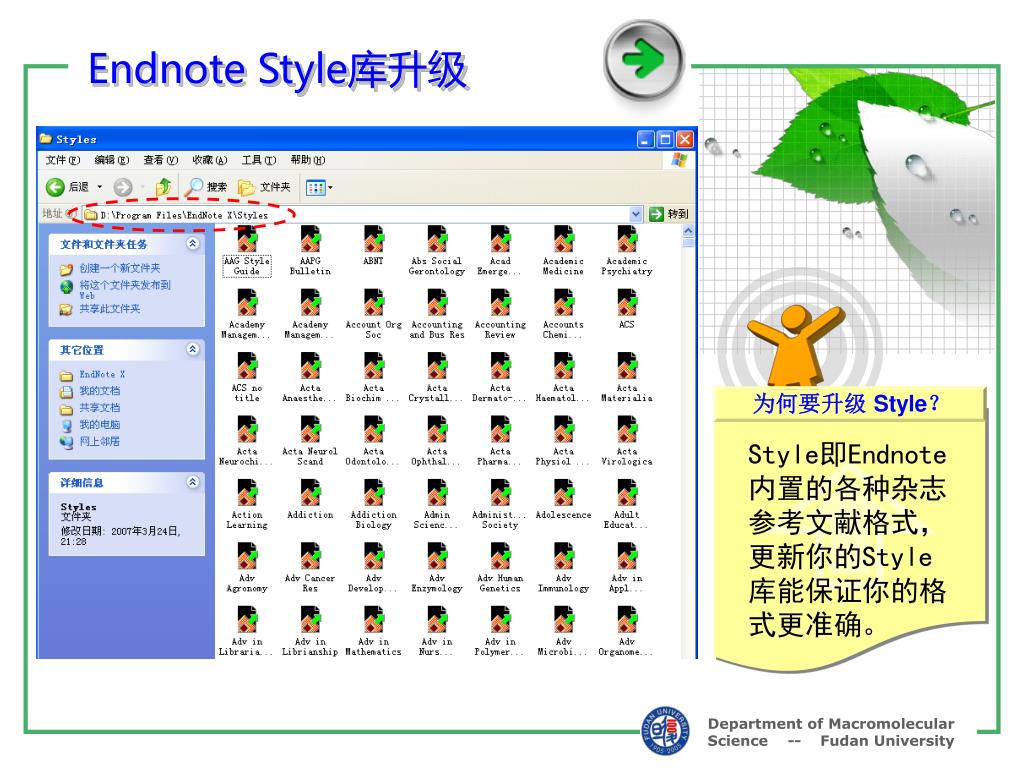Select the Acta Neurol Scand style file
The image size is (1024, 768).
310,441
